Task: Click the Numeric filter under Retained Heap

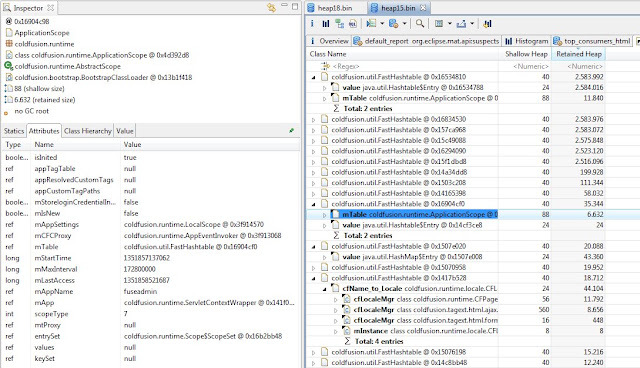Action: click(584, 66)
